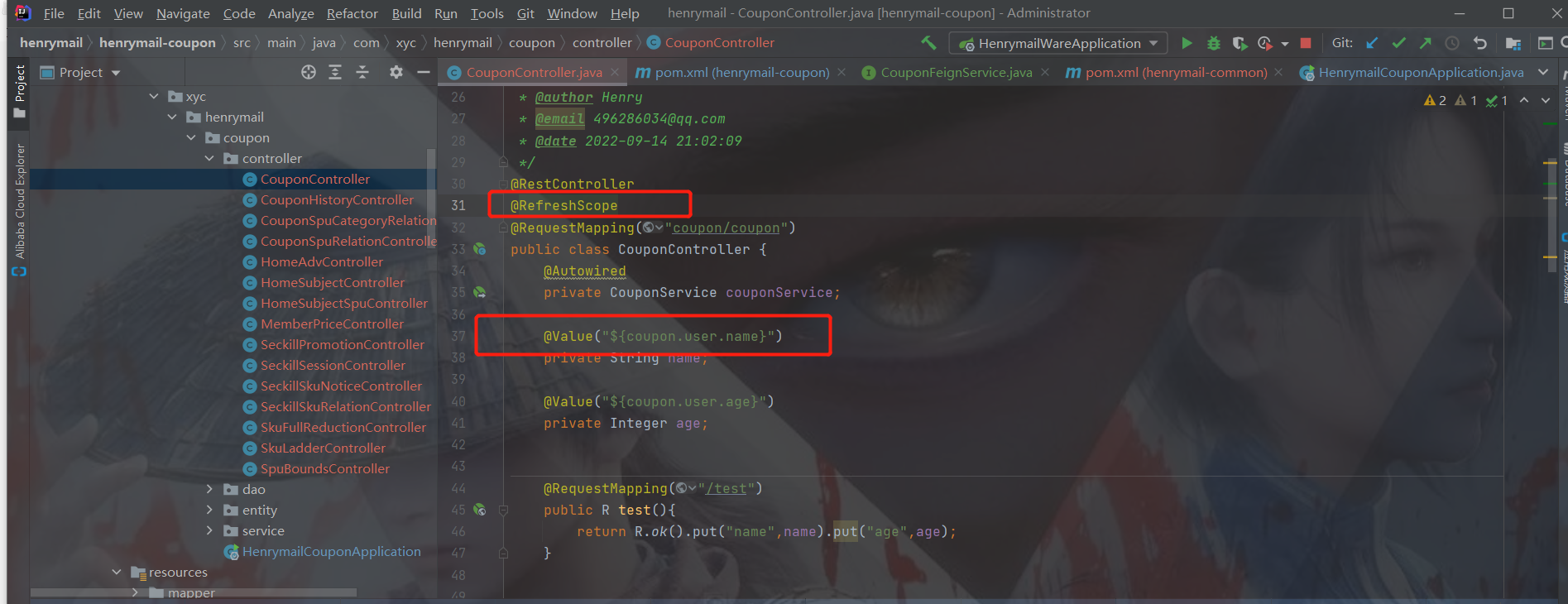
Task: Expand the dao folder in project tree
Action: (210, 490)
